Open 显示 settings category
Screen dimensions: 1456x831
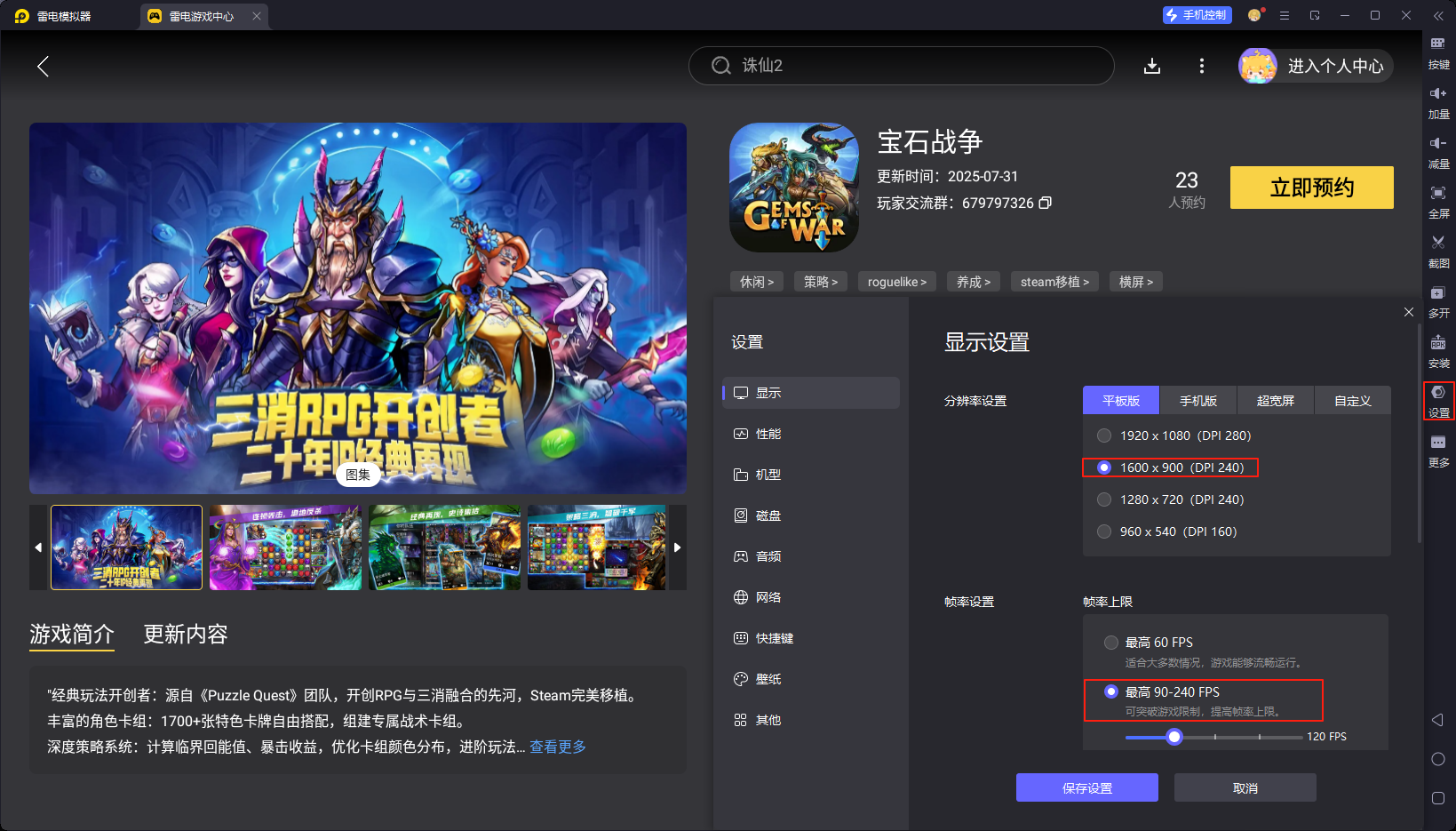tap(811, 393)
